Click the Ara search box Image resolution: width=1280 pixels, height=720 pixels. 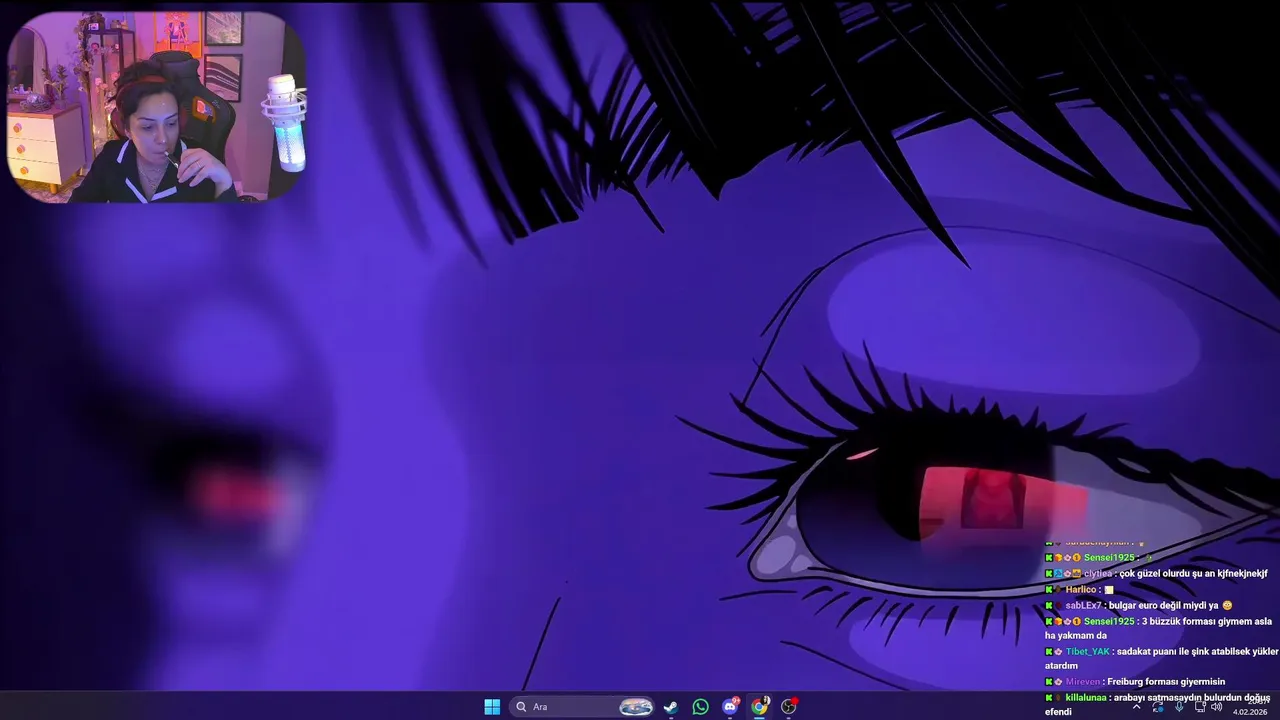pos(584,707)
